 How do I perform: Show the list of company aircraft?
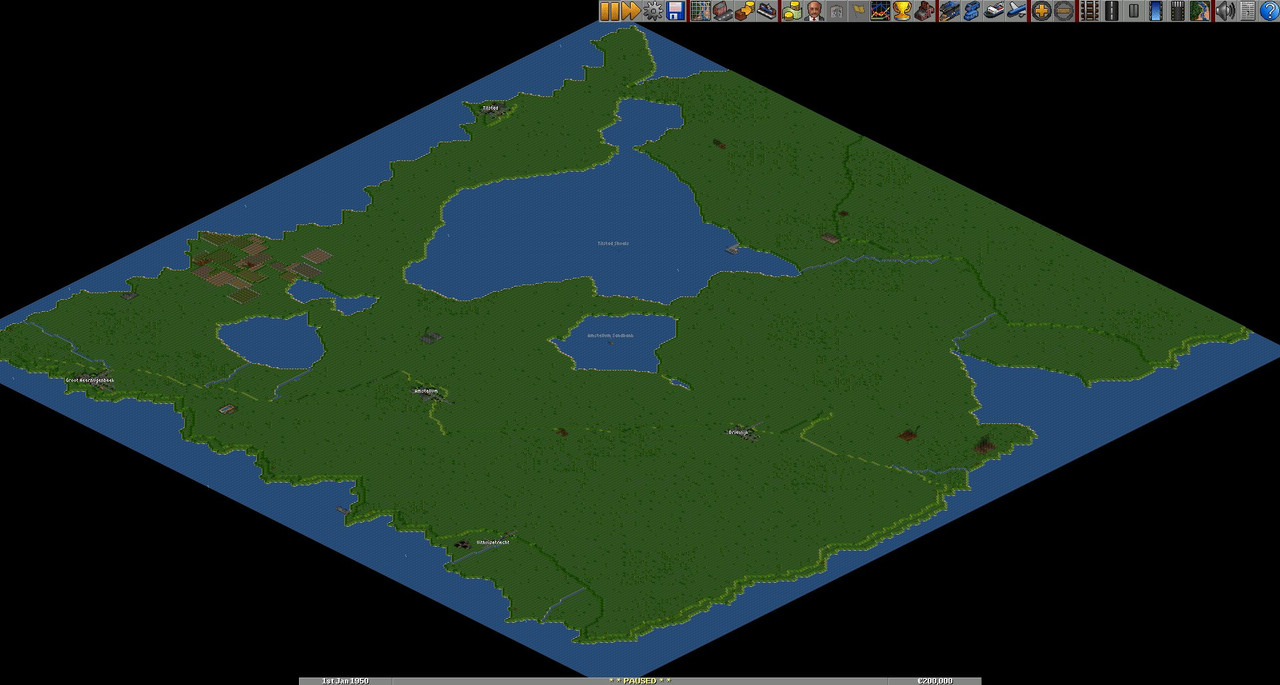pyautogui.click(x=1014, y=11)
